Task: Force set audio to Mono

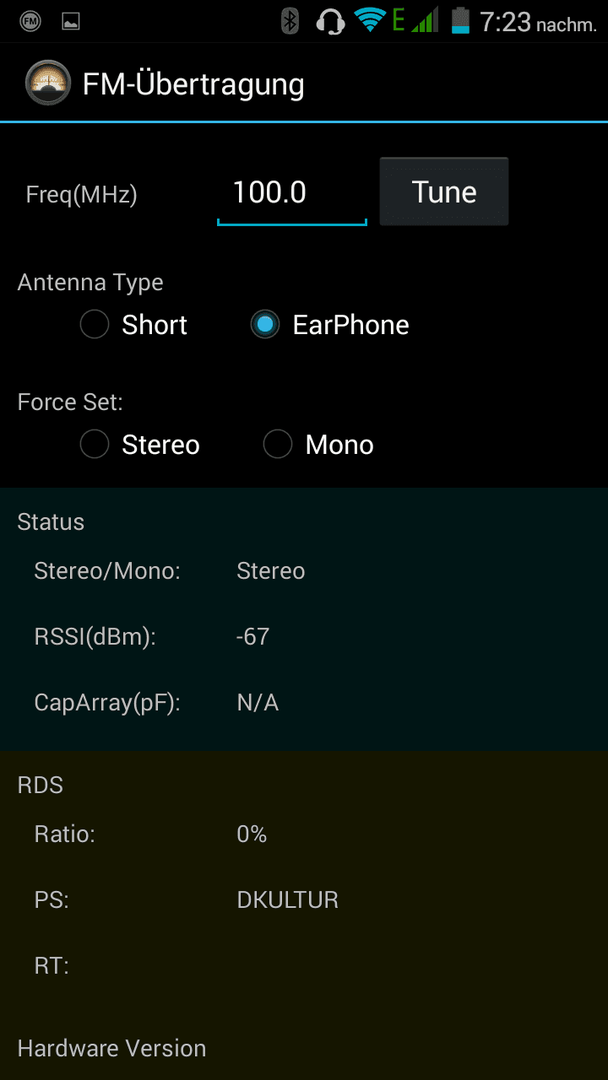Action: point(319,444)
